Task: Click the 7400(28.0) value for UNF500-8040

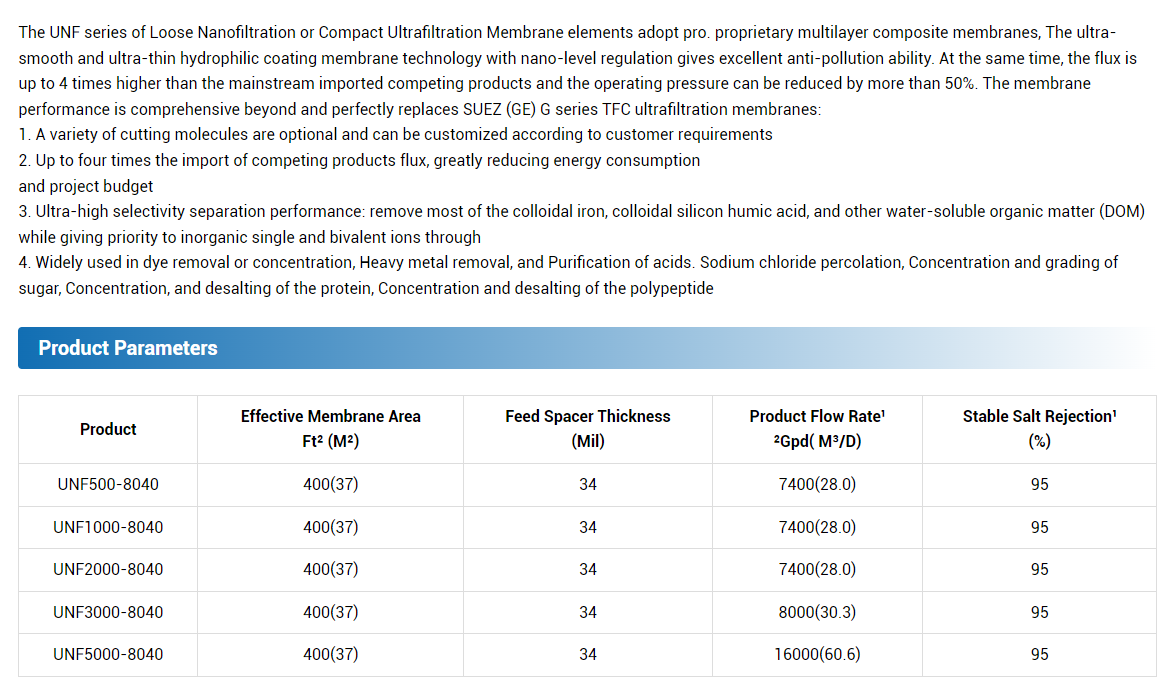Action: (x=818, y=484)
